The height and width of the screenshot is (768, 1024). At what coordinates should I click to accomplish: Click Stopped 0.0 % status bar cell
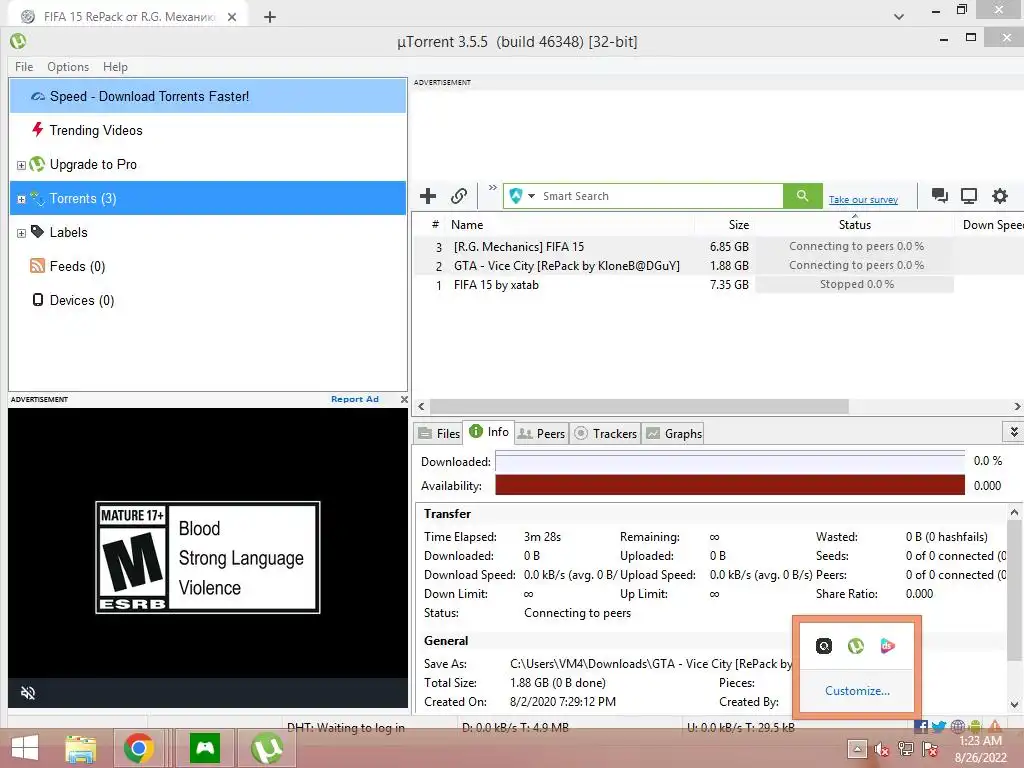pyautogui.click(x=855, y=285)
